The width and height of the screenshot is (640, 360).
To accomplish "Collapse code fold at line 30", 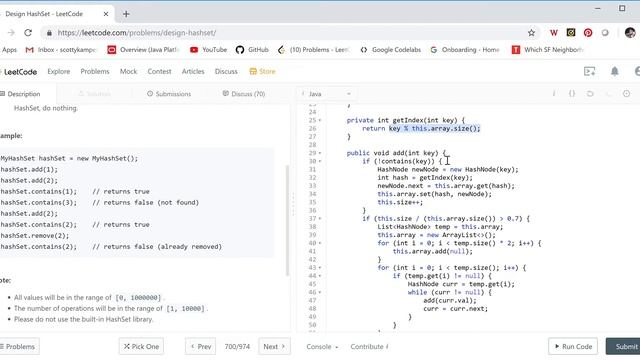I will coord(320,161).
